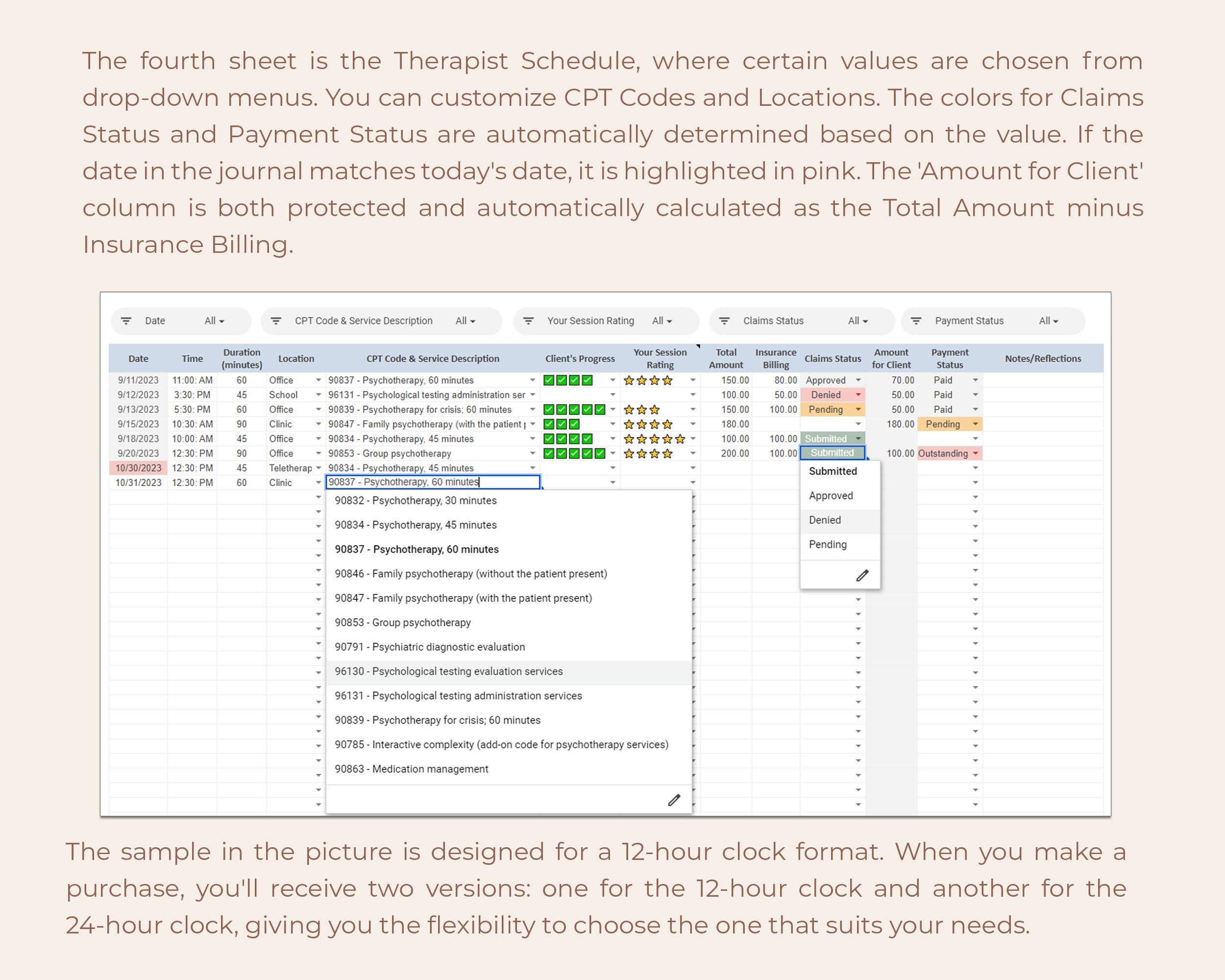Expand the Payment Status dropdown for the 9/18/2023 row
The width and height of the screenshot is (1225, 980).
click(x=976, y=439)
